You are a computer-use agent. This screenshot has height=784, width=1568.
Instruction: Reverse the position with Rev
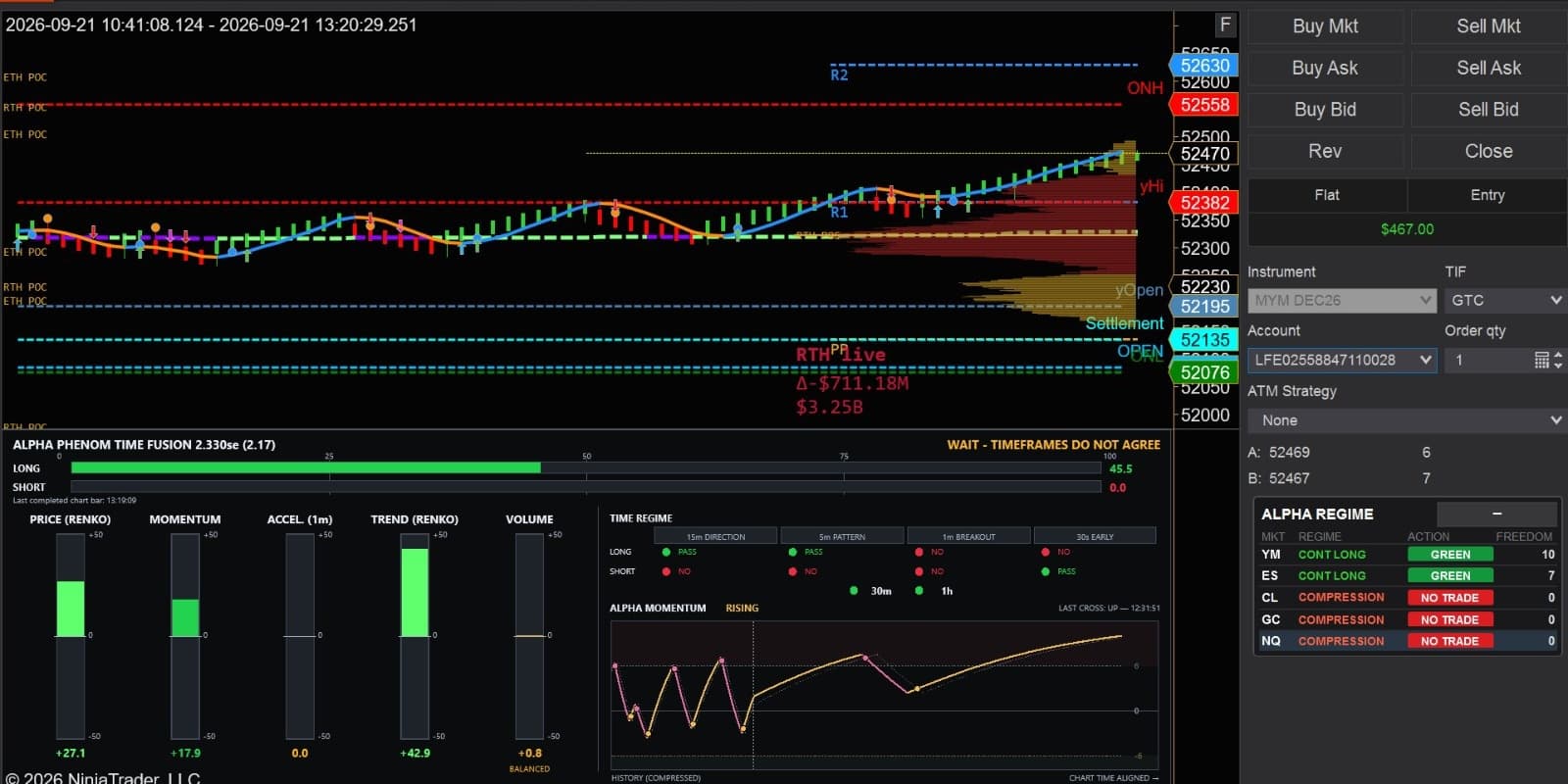tap(1325, 151)
